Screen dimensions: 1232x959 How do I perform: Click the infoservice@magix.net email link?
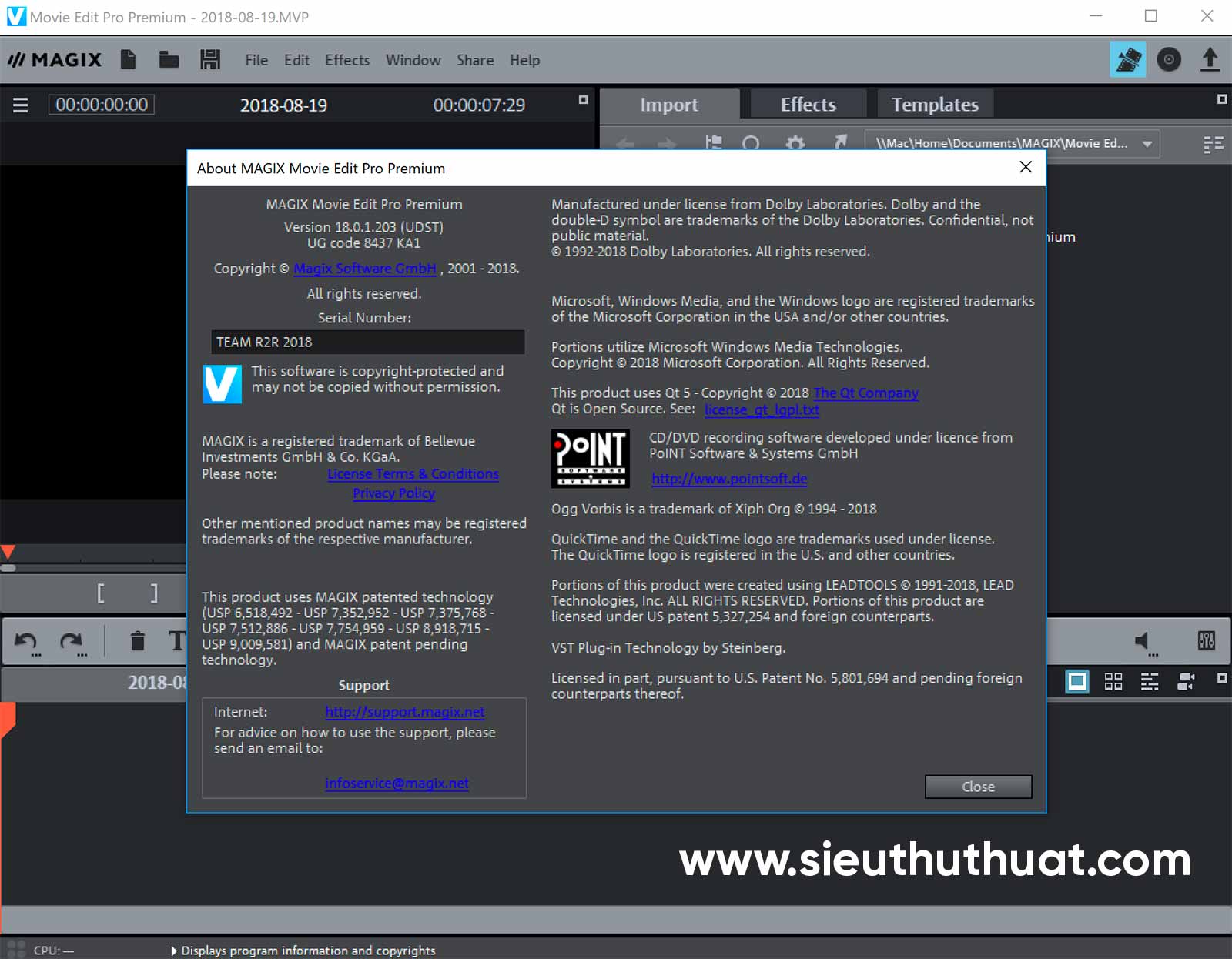[397, 784]
